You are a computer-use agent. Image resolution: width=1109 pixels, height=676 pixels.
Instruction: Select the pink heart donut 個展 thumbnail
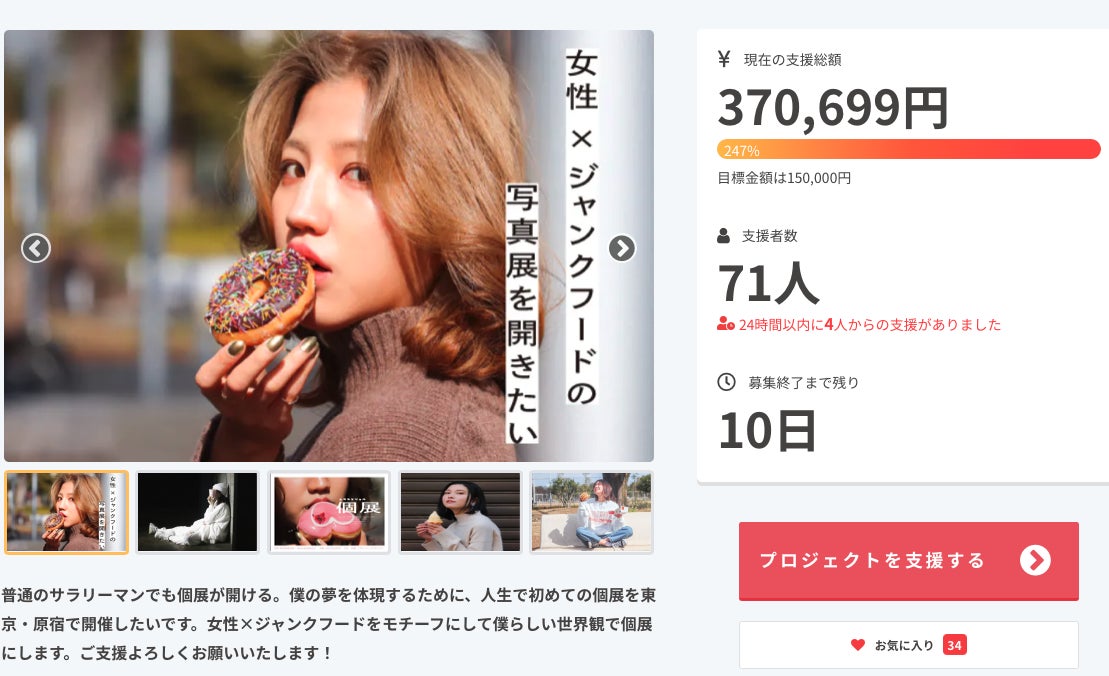[x=329, y=512]
